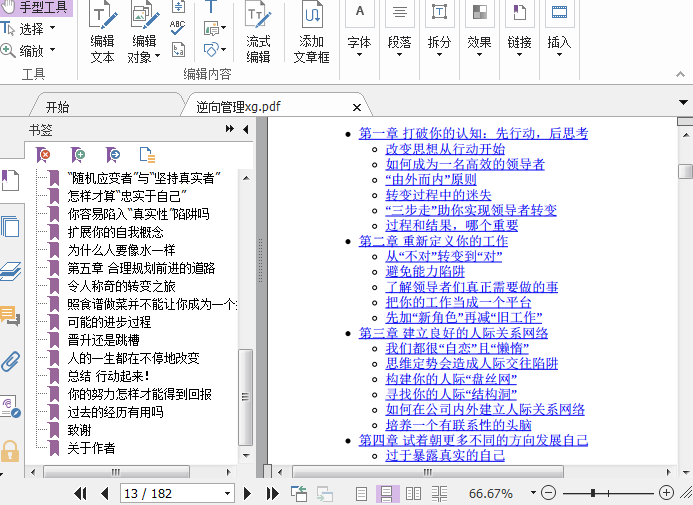Open the Security lock panel icon
693x505 pixels.
click(10, 451)
